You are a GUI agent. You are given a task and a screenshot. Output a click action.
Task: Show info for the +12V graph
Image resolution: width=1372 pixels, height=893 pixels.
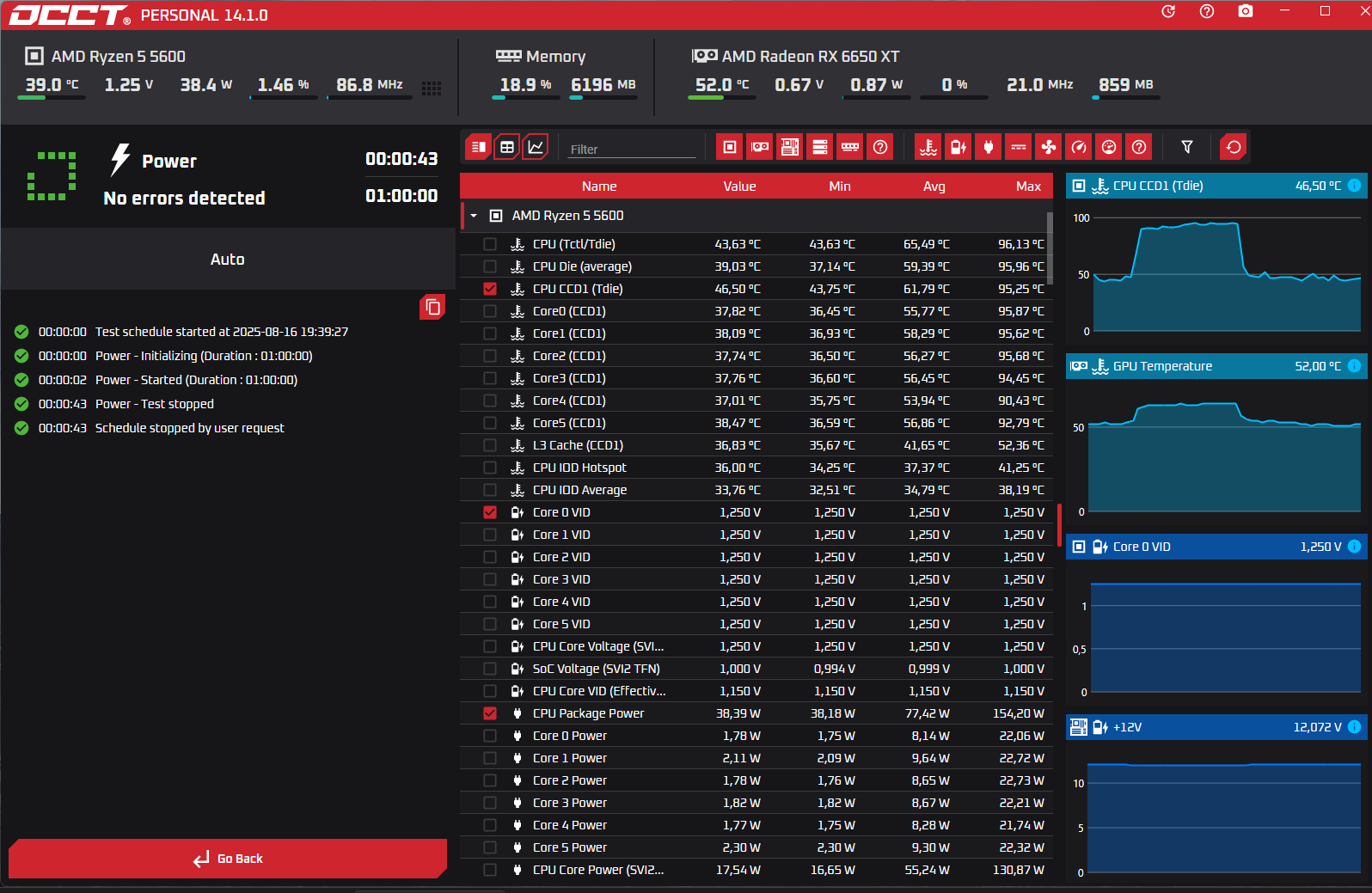pyautogui.click(x=1354, y=727)
